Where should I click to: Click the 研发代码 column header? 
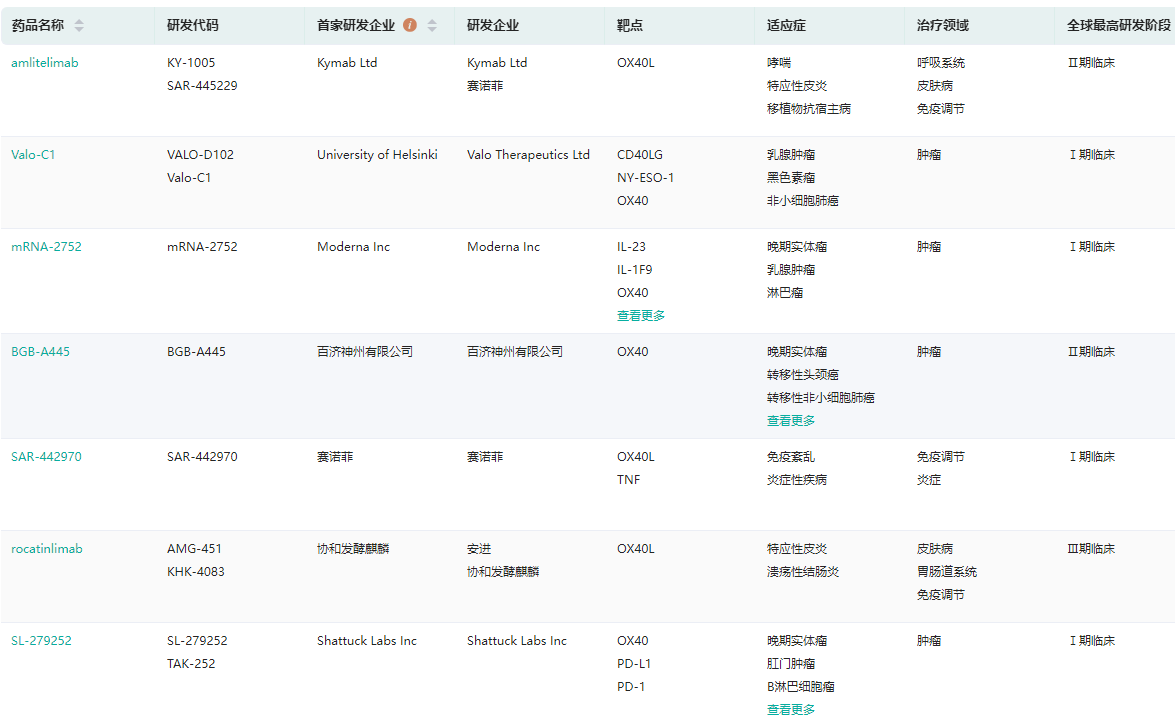[193, 25]
